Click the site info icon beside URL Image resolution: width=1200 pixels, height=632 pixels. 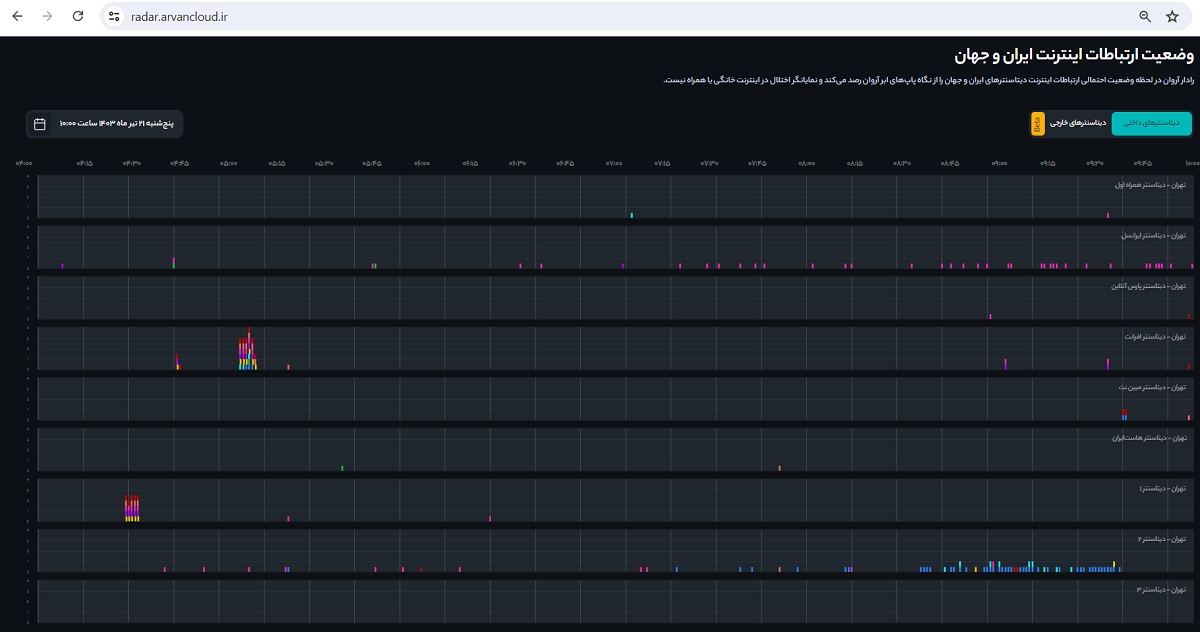click(114, 17)
